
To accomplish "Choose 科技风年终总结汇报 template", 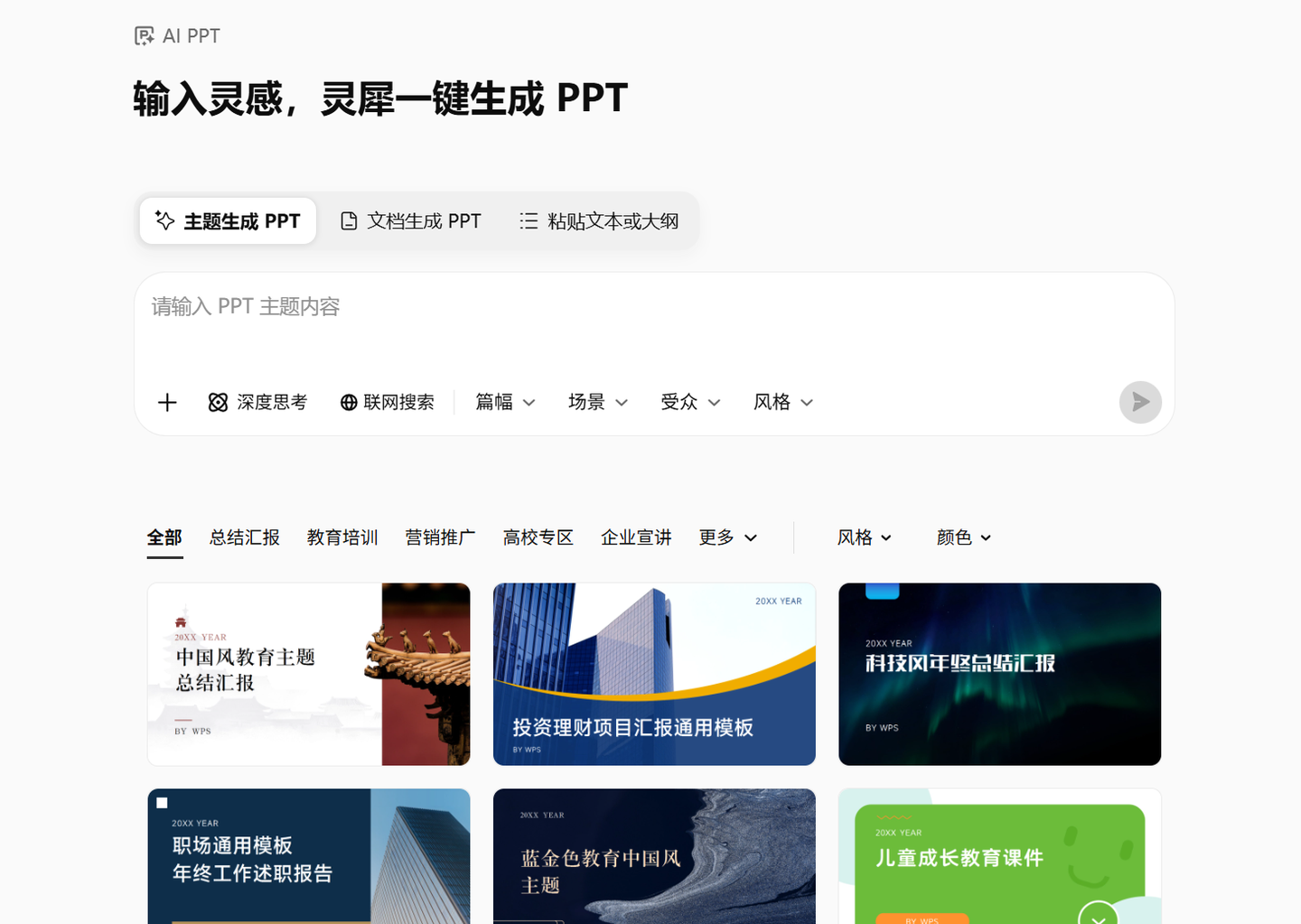I will click(x=999, y=674).
